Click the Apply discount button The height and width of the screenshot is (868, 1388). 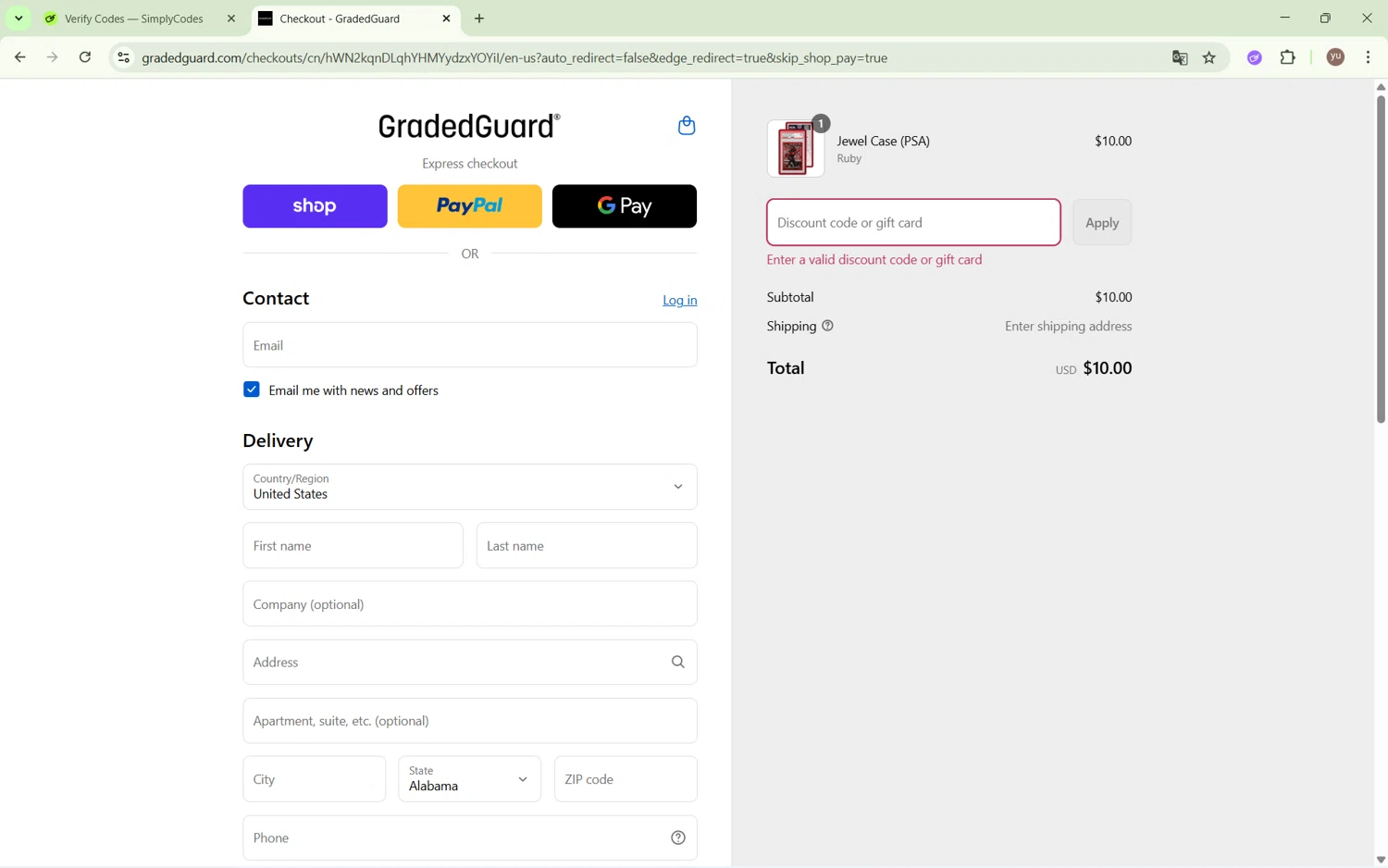(1101, 222)
